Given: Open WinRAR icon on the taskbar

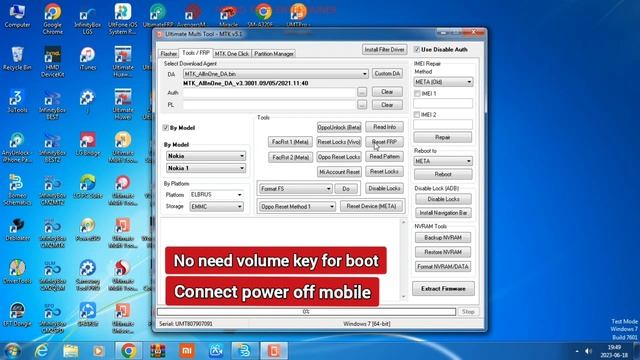Looking at the screenshot, I should tap(158, 351).
